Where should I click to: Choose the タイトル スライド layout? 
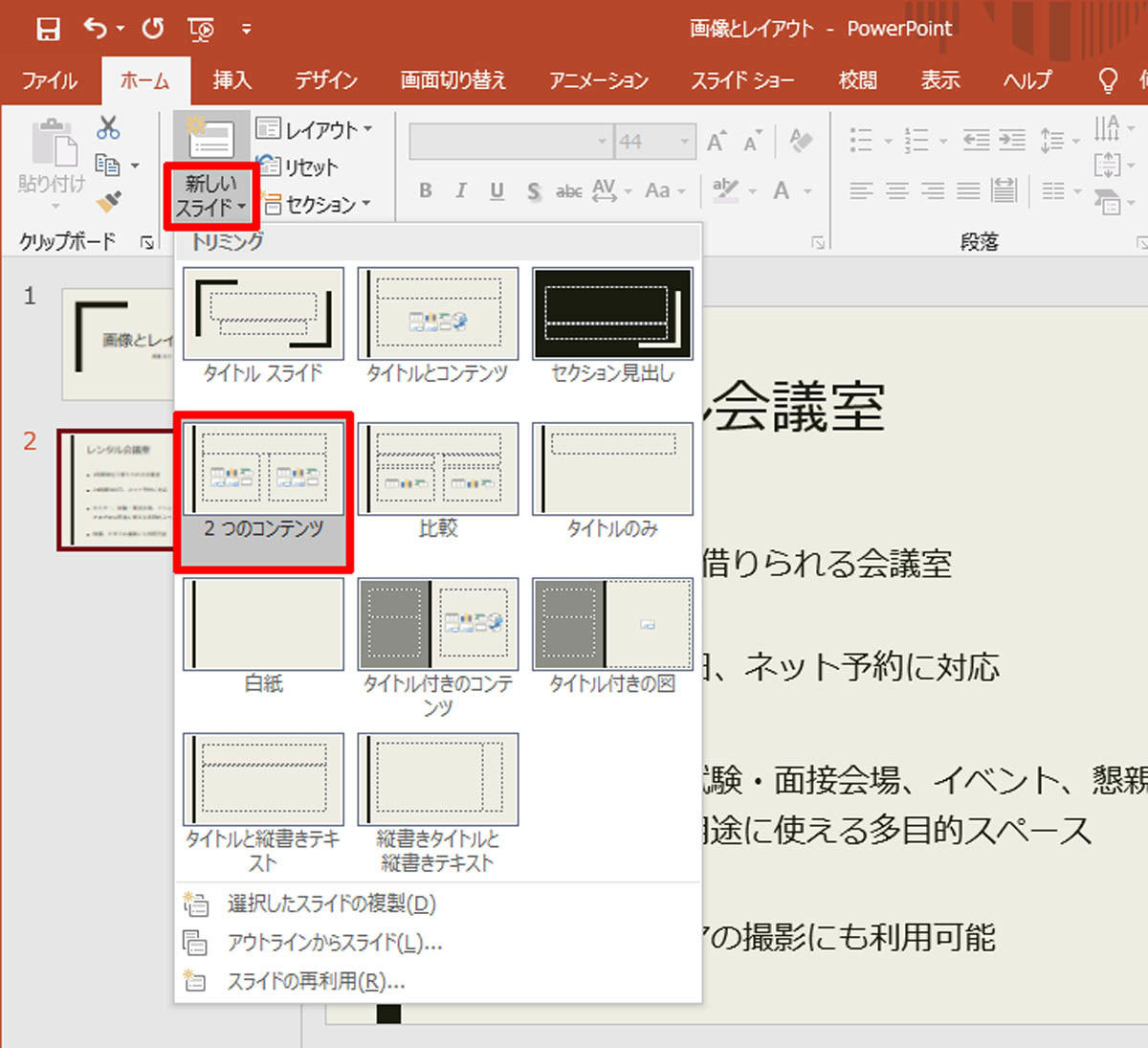tap(263, 325)
